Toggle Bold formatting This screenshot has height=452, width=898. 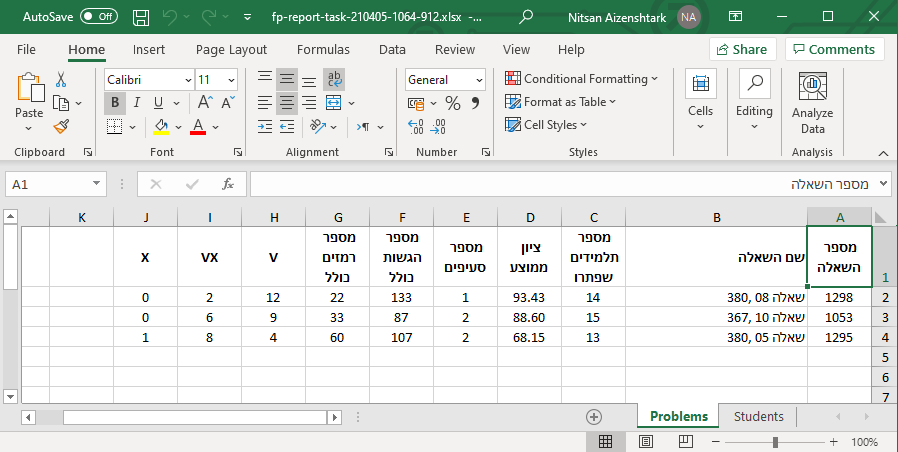click(116, 103)
